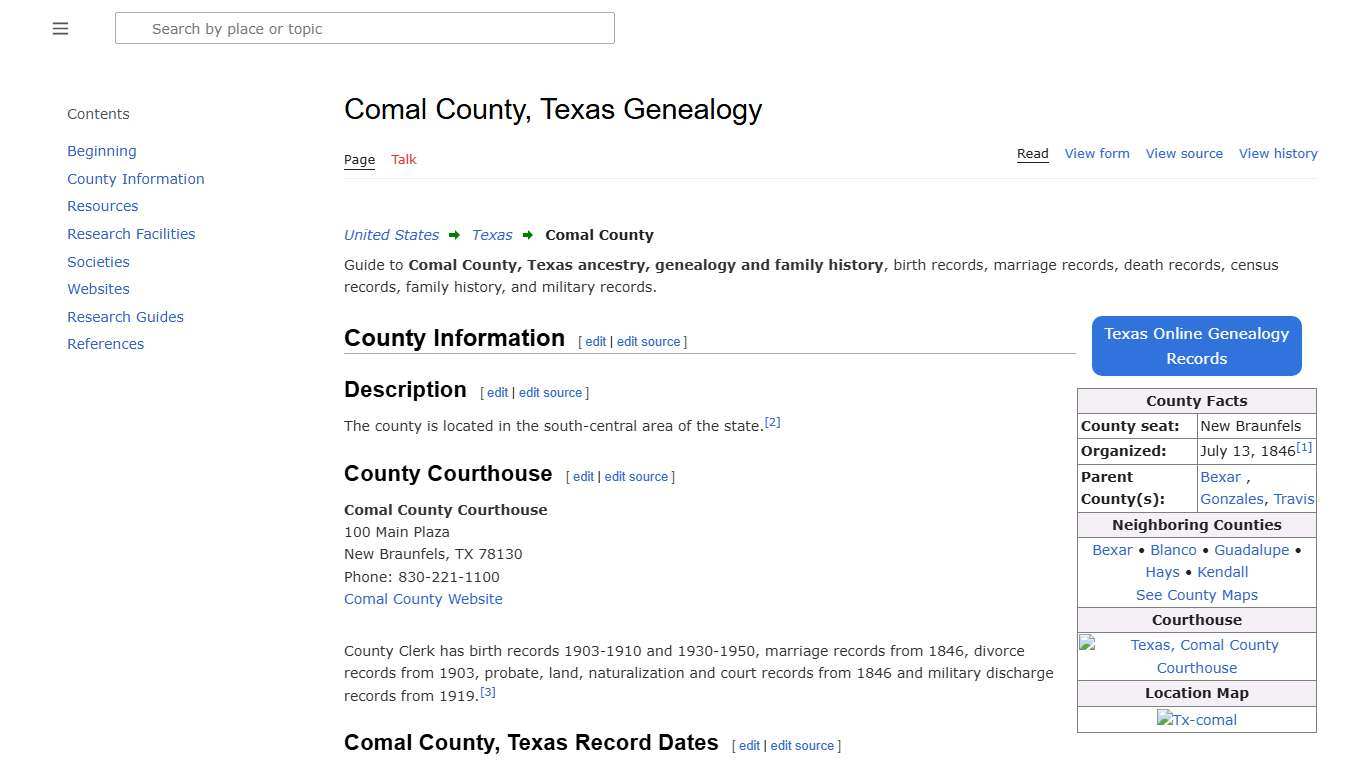Open the Bexar parent county link
This screenshot has height=768, width=1366.
click(x=1220, y=477)
